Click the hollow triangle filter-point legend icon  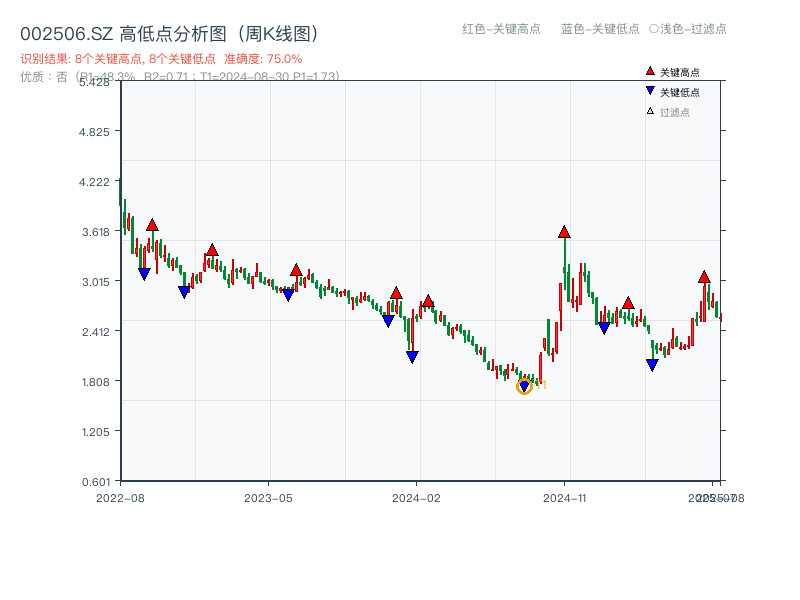[x=650, y=111]
